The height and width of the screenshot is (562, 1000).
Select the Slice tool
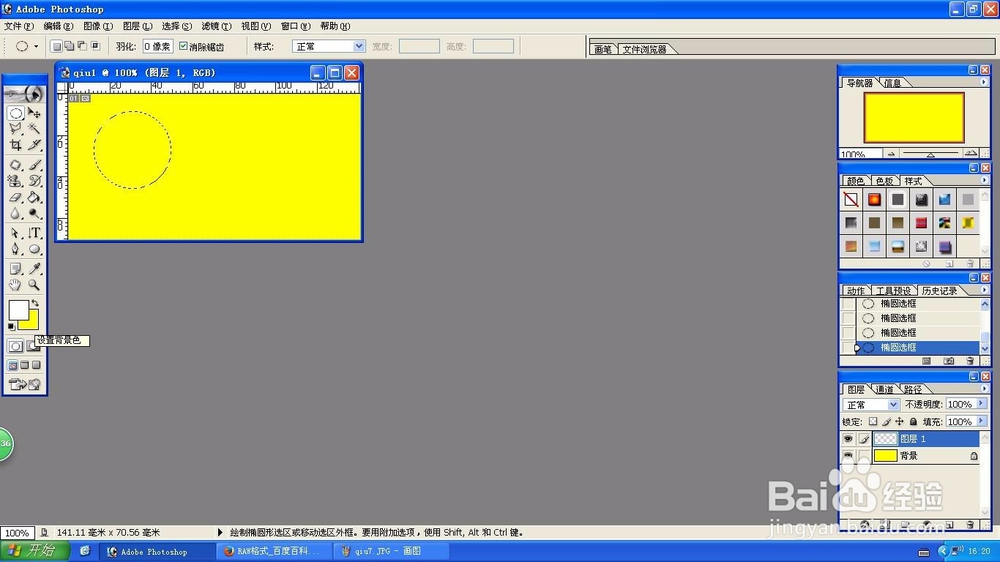(34, 145)
